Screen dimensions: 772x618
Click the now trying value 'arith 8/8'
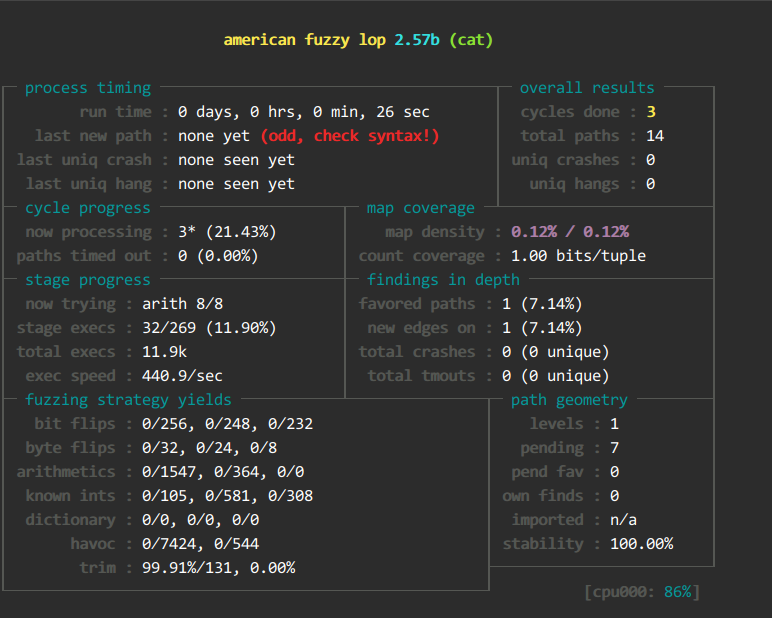pos(182,304)
